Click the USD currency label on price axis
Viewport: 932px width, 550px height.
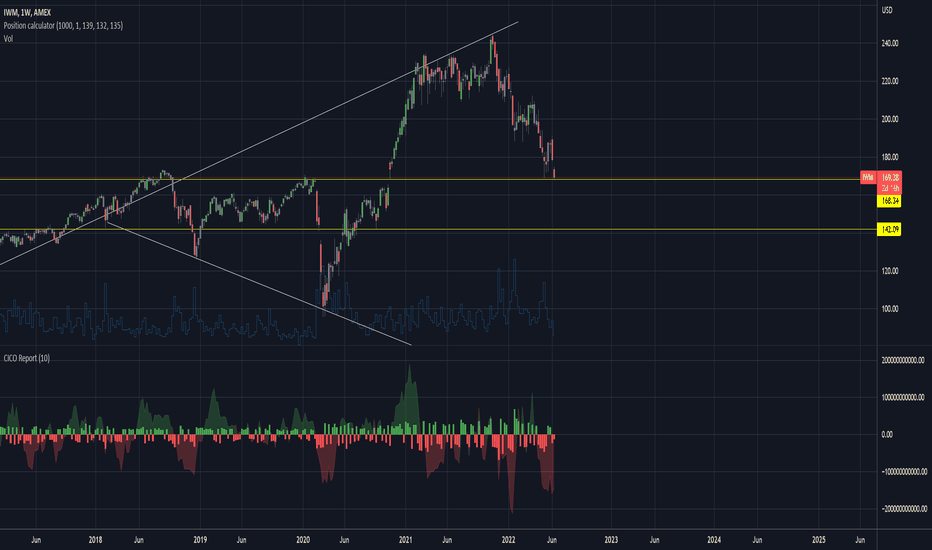click(887, 10)
